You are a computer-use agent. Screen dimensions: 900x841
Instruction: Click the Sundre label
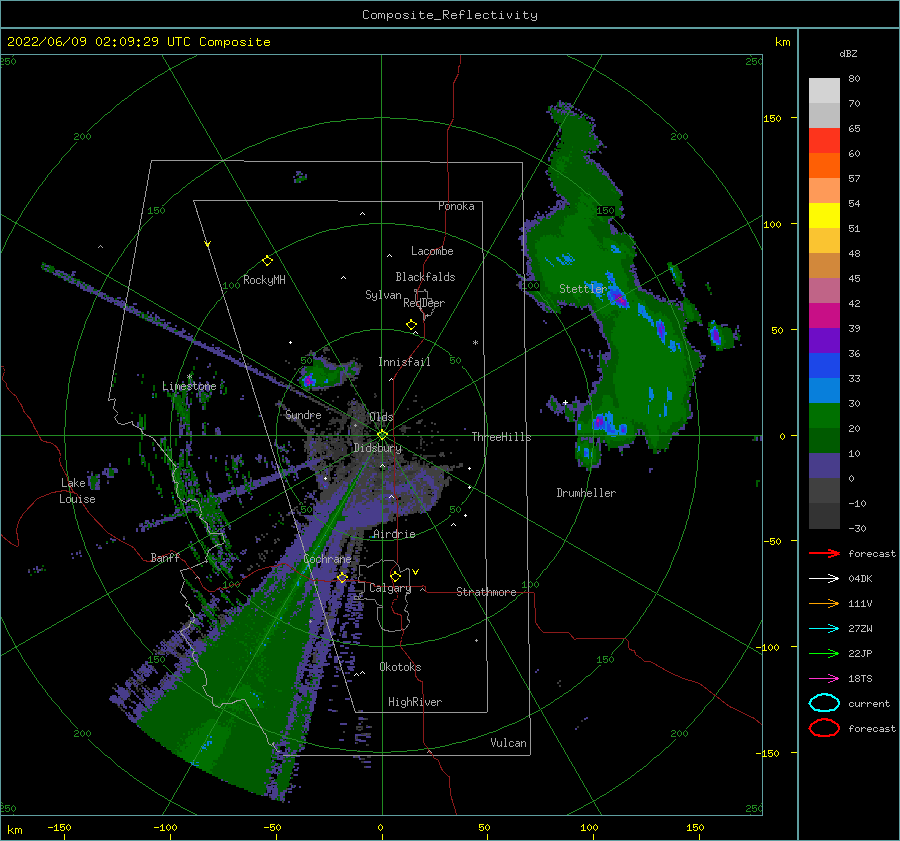click(303, 415)
